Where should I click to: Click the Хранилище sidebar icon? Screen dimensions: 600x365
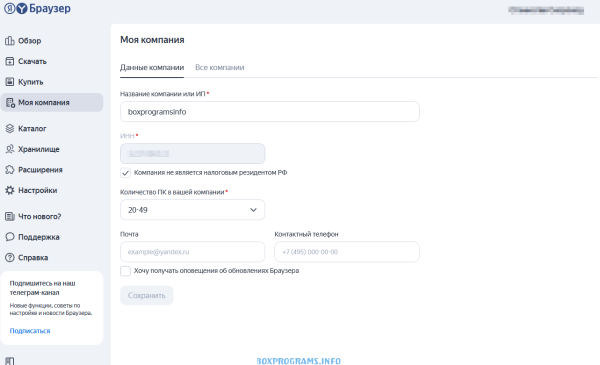coord(10,149)
